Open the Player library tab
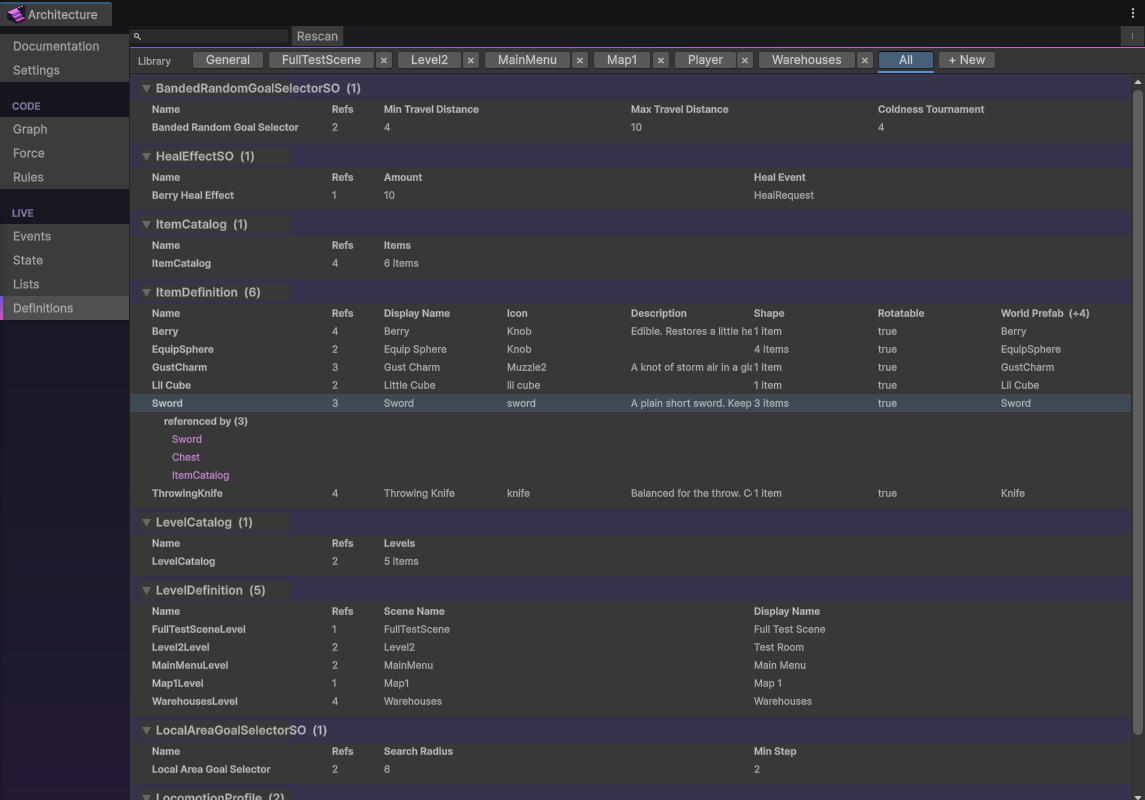 tap(705, 60)
